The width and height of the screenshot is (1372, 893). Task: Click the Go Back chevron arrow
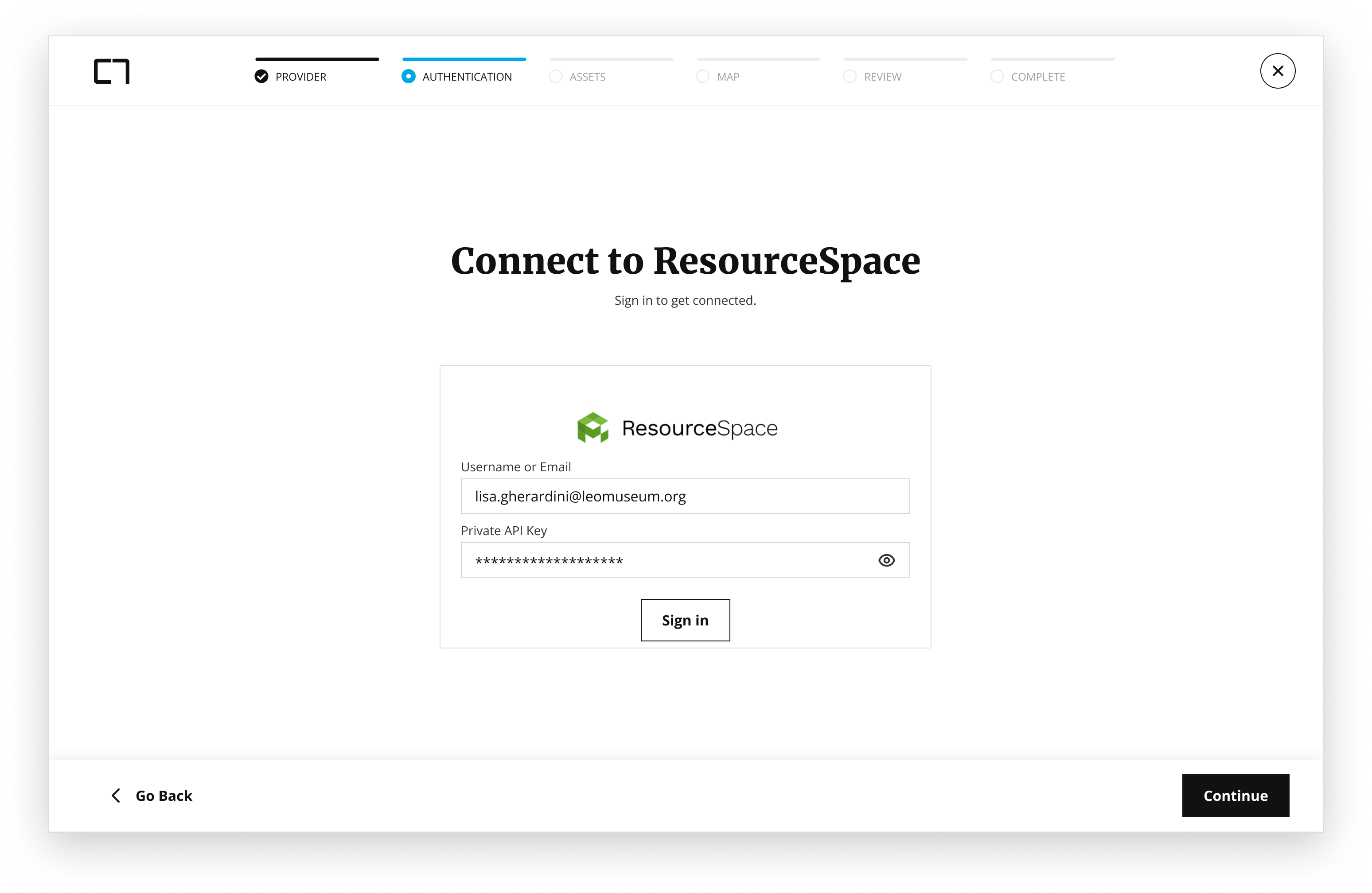(x=116, y=796)
